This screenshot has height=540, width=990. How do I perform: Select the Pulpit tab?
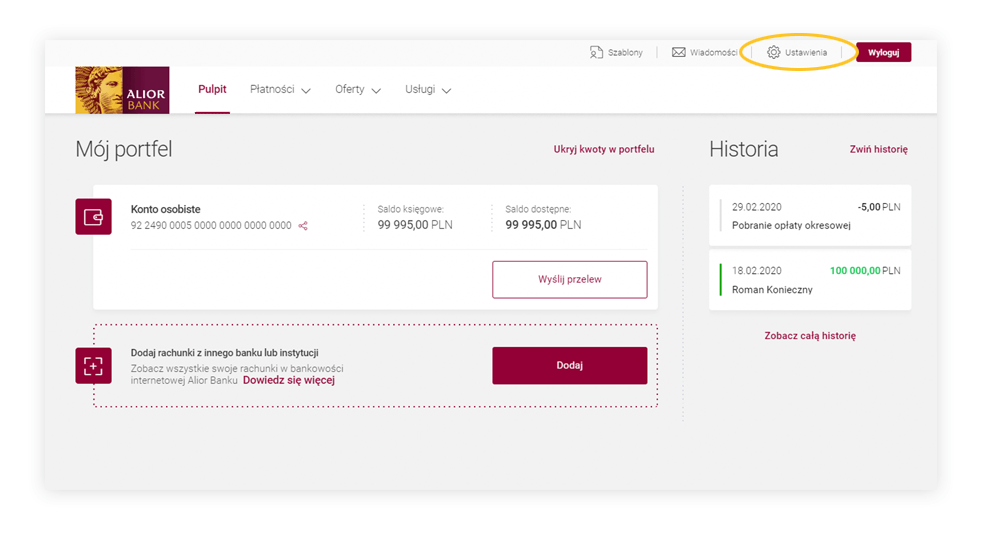[x=212, y=90]
